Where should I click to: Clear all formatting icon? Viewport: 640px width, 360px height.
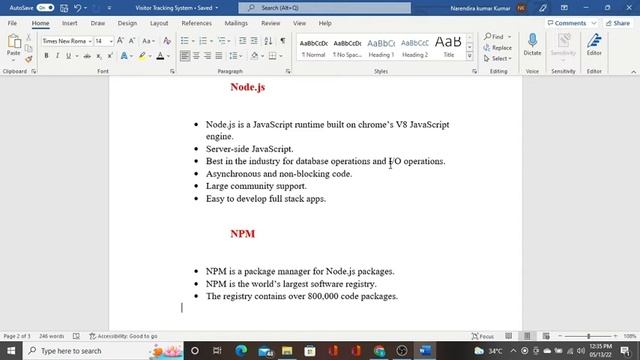point(167,41)
